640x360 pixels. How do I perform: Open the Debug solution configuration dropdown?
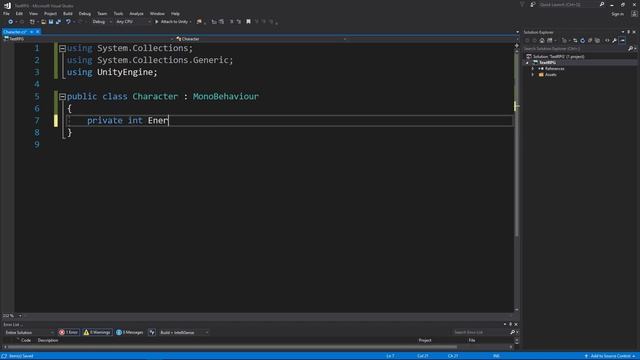pyautogui.click(x=102, y=22)
